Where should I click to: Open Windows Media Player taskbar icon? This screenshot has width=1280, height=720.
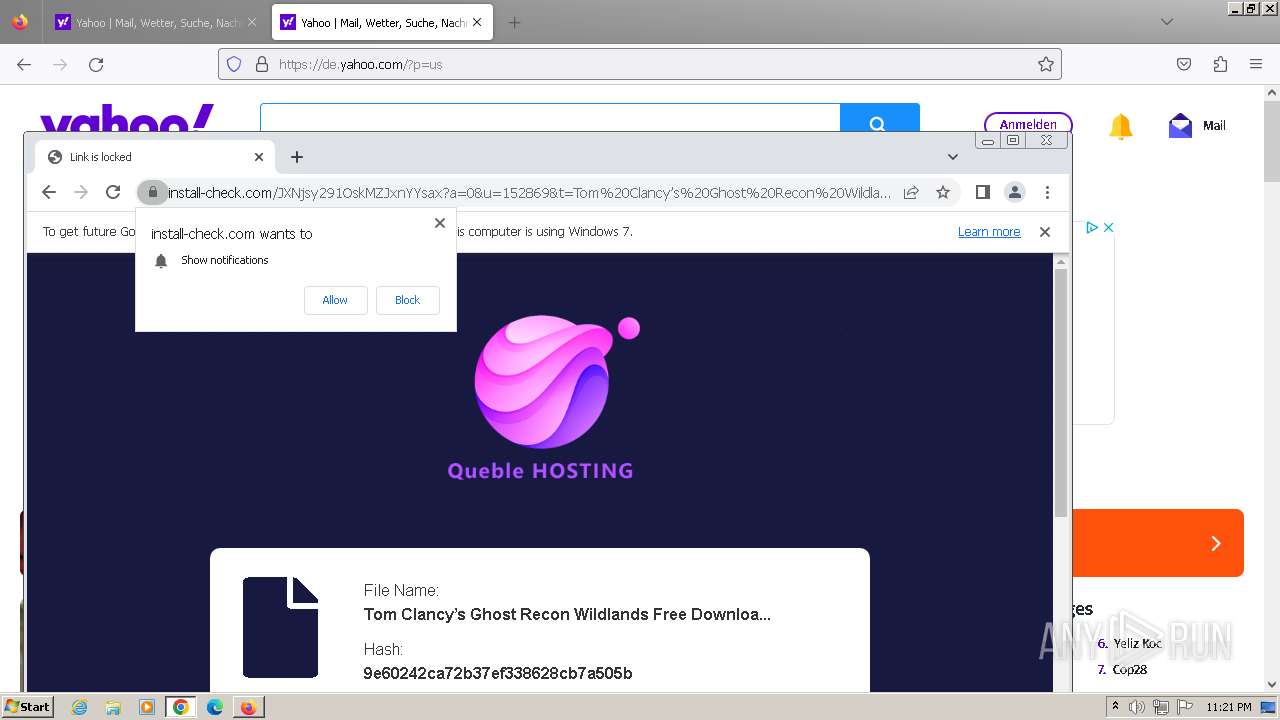click(x=147, y=707)
